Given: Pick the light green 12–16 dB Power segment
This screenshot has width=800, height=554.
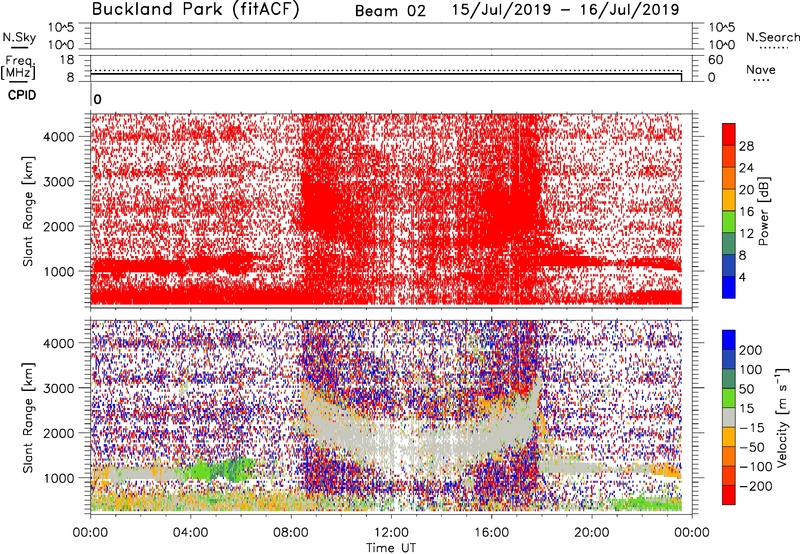Looking at the screenshot, I should pos(729,222).
